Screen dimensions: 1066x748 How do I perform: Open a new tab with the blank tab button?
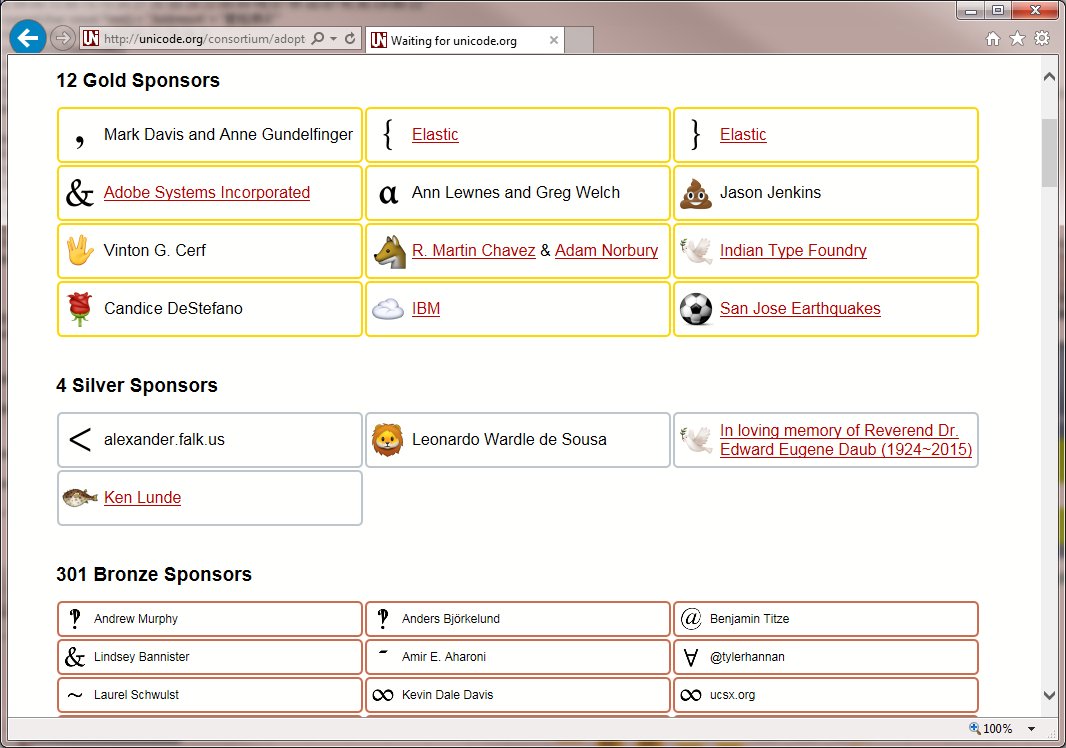point(580,41)
